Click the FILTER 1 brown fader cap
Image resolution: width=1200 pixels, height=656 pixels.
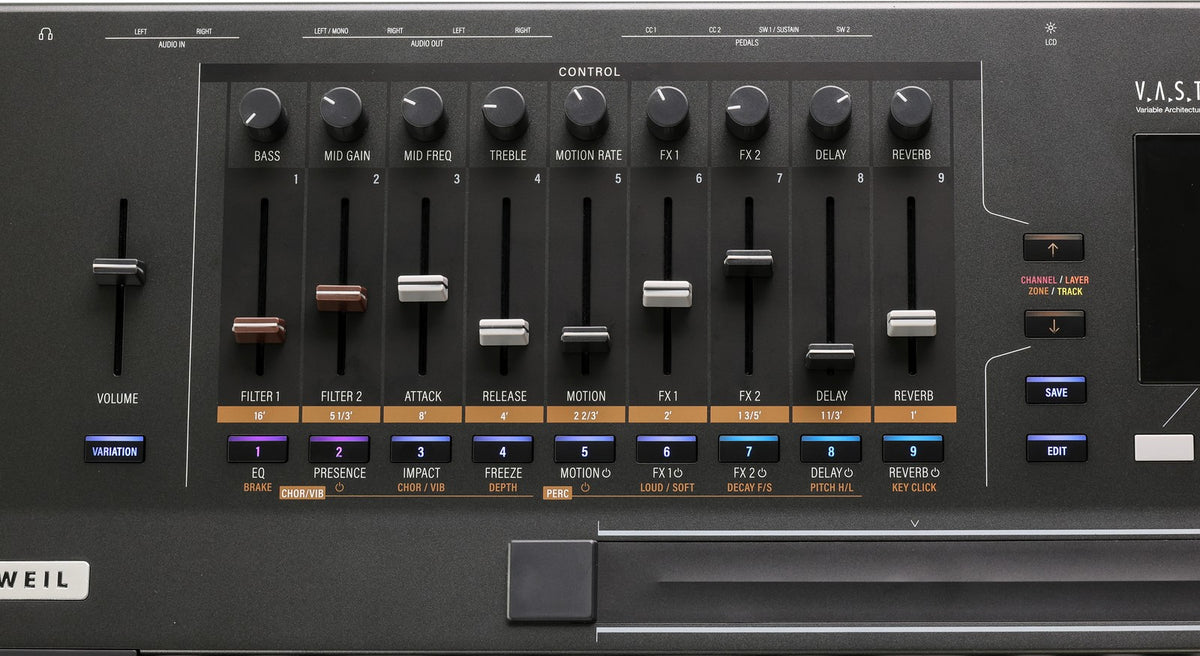pyautogui.click(x=259, y=329)
